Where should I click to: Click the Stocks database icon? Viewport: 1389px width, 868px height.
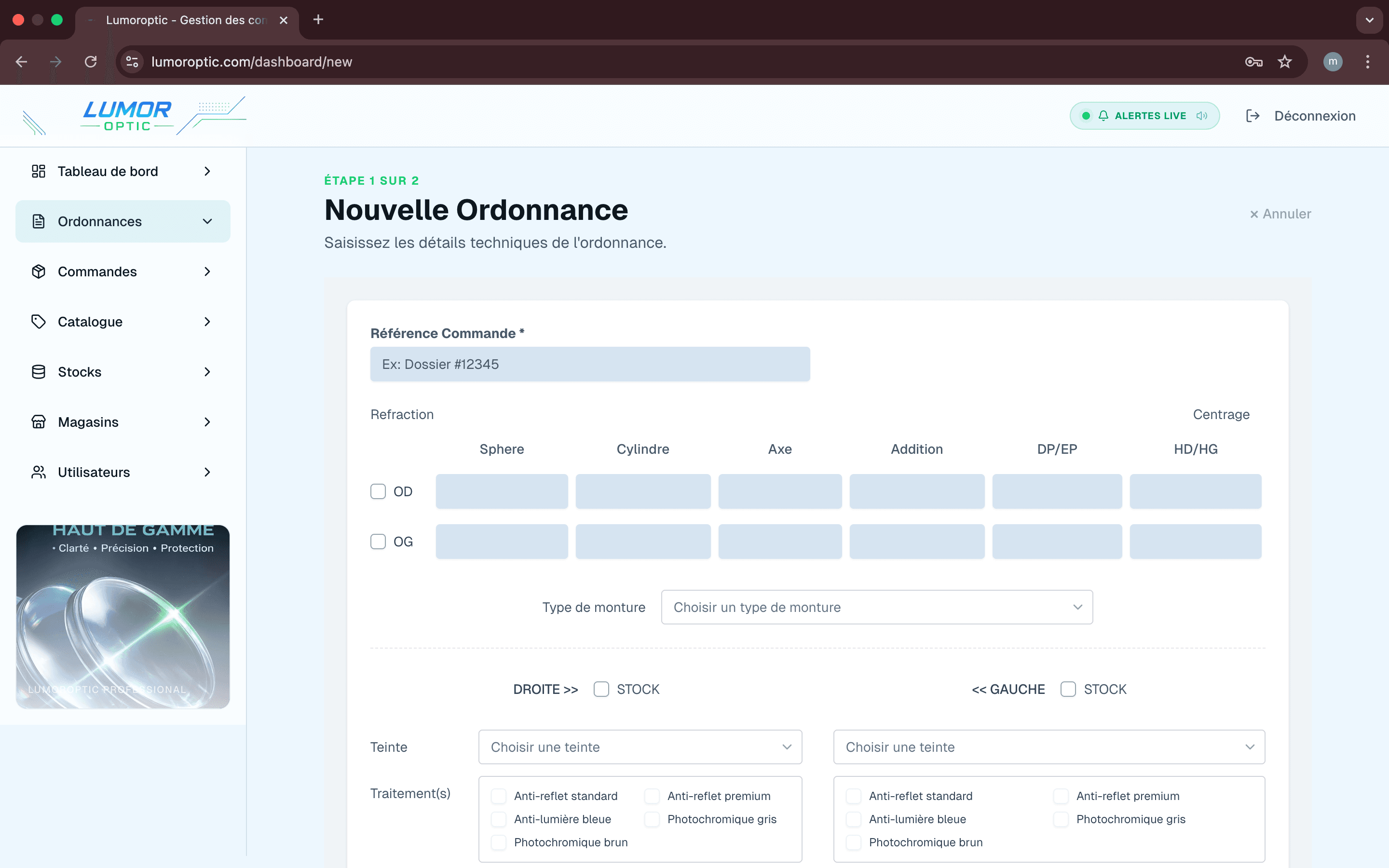click(x=39, y=372)
